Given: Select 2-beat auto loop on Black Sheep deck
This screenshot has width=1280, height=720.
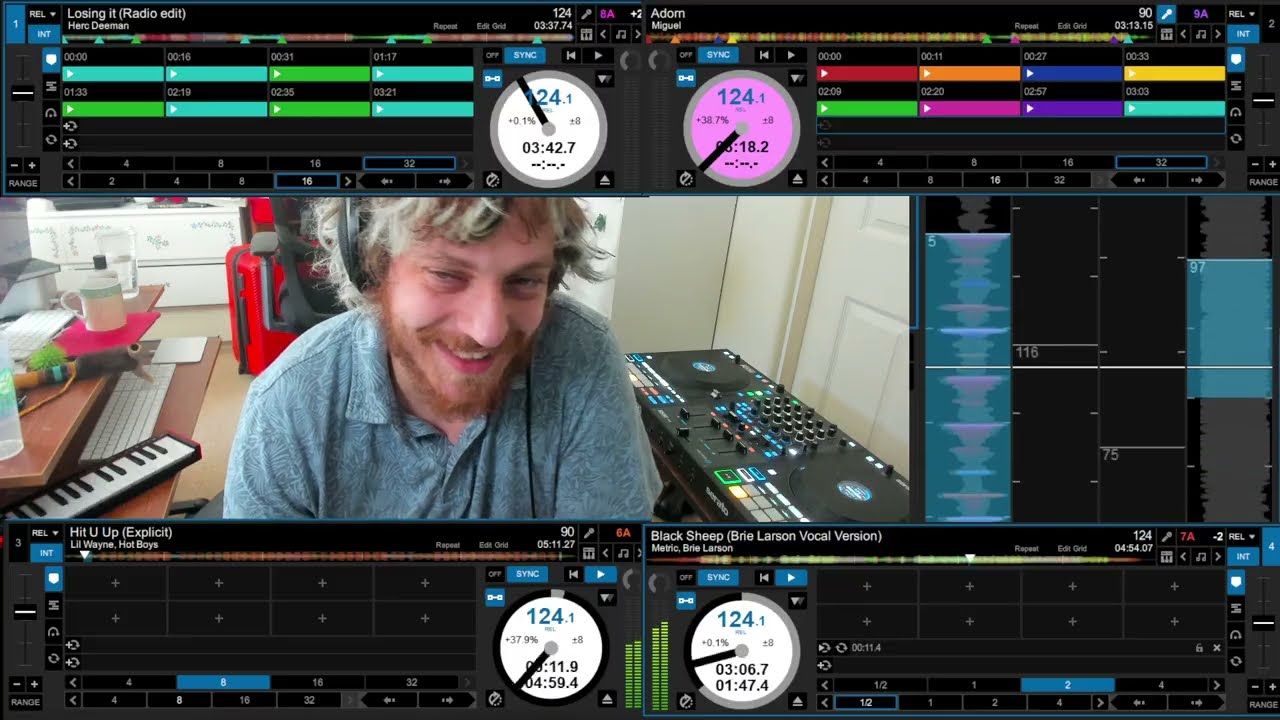Looking at the screenshot, I should coord(1067,685).
